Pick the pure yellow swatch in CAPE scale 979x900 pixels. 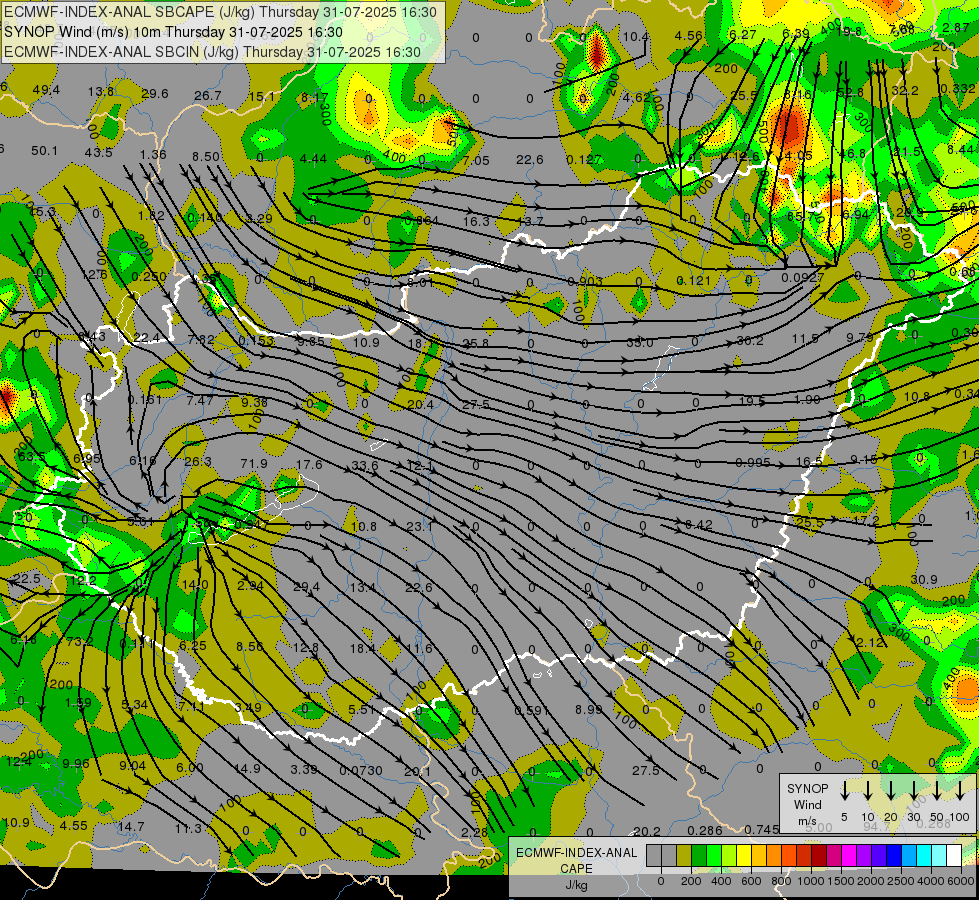pos(744,856)
